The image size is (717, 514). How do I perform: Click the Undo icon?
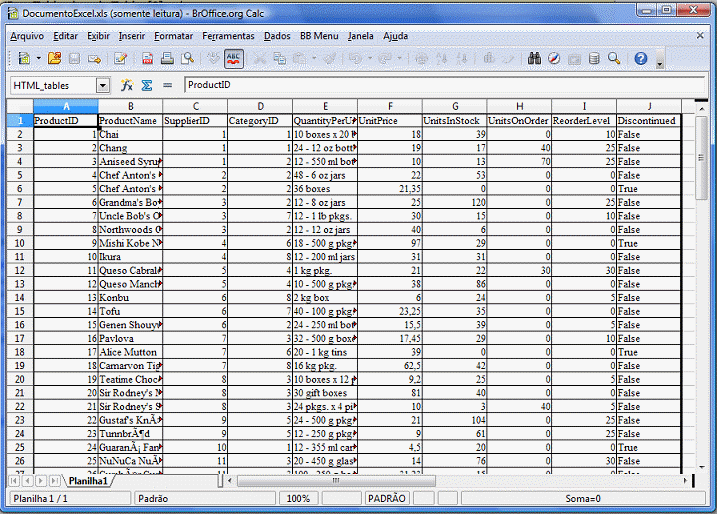pyautogui.click(x=356, y=59)
